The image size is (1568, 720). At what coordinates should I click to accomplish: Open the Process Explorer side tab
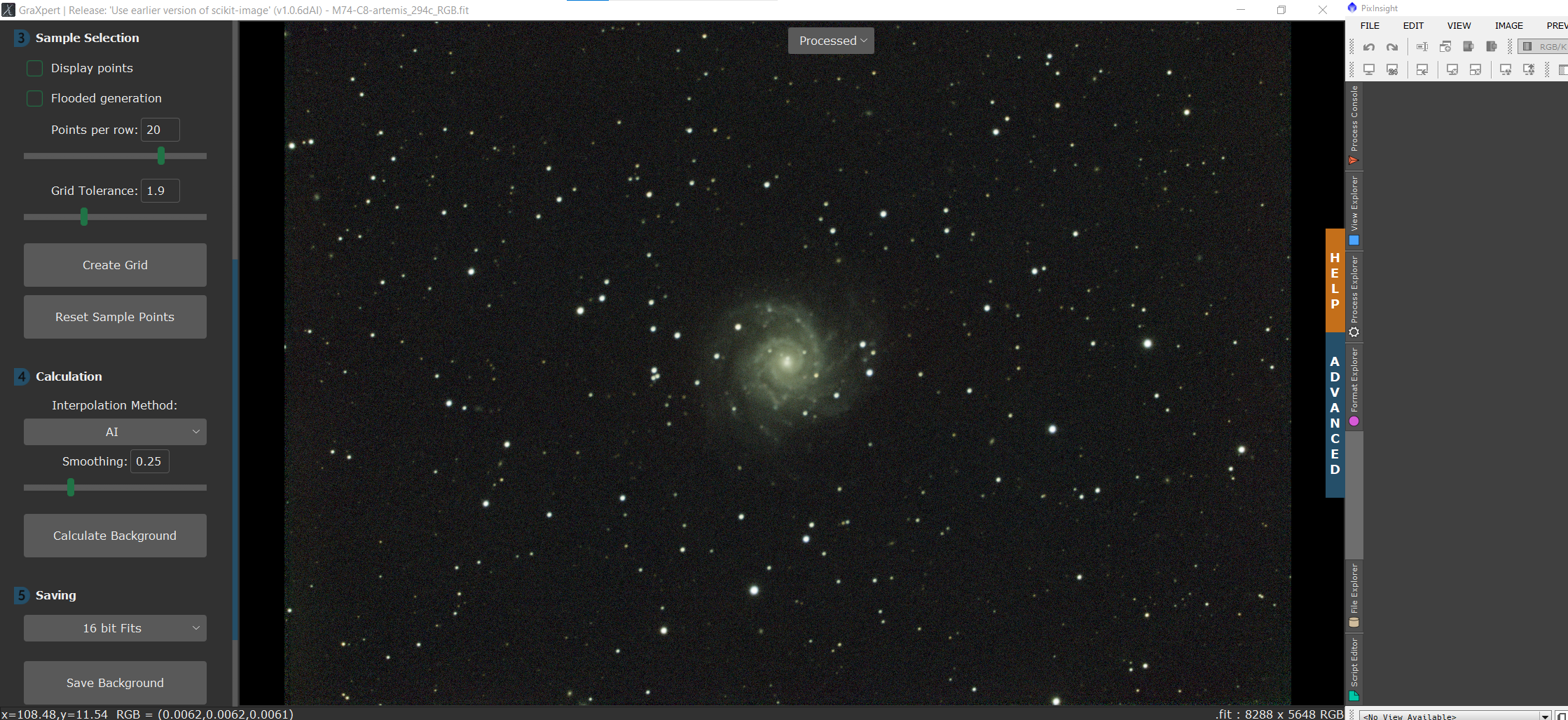click(1354, 297)
